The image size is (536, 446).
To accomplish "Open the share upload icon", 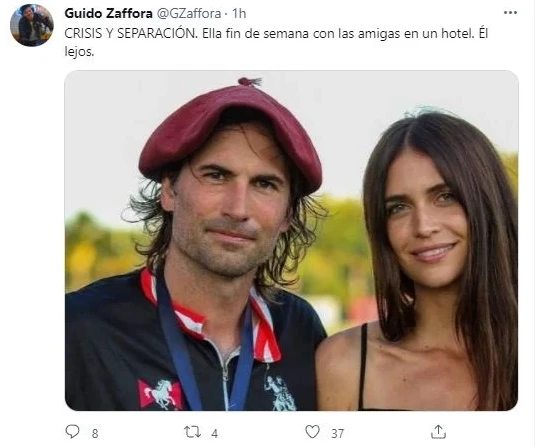I will point(439,432).
